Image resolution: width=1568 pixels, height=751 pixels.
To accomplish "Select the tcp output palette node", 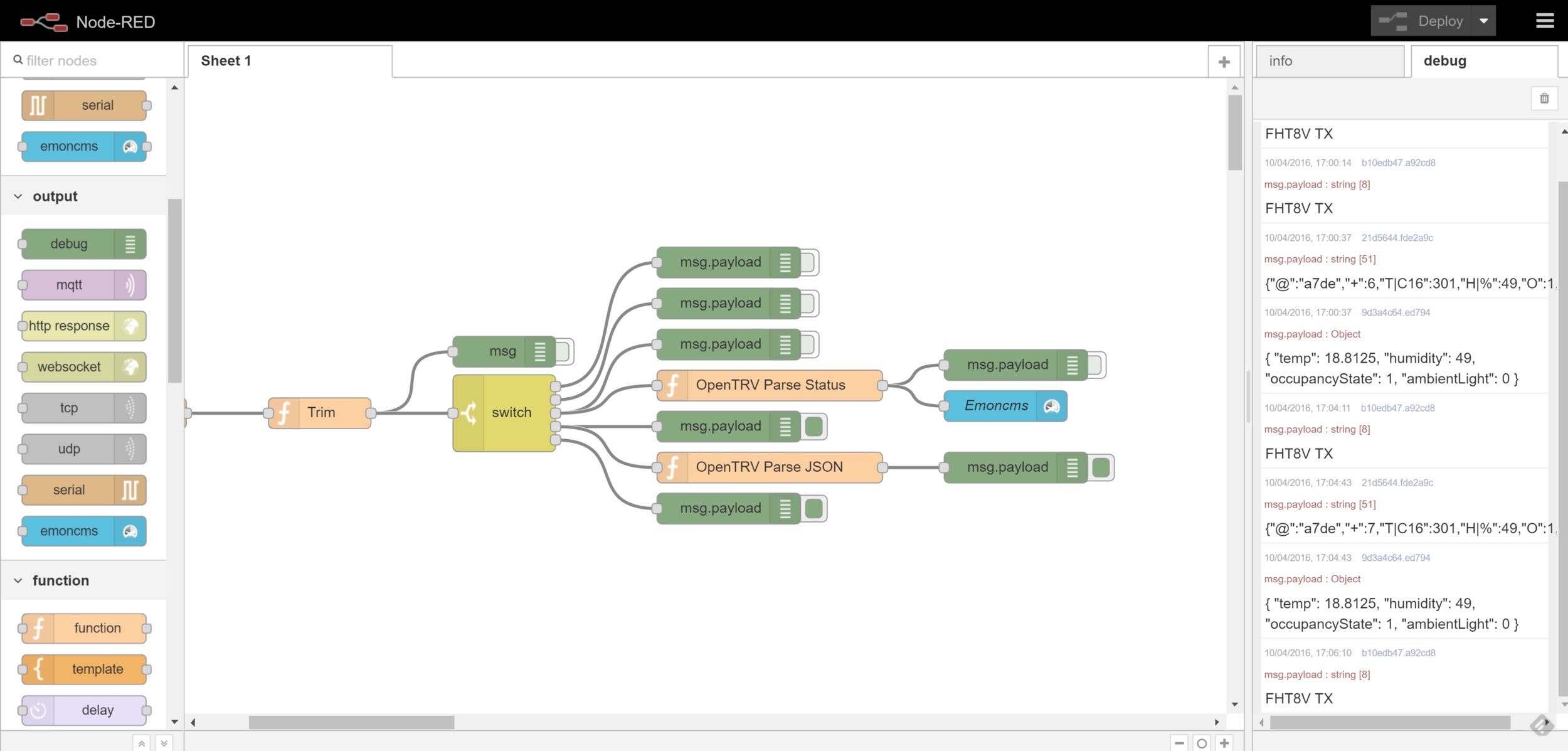I will point(83,408).
